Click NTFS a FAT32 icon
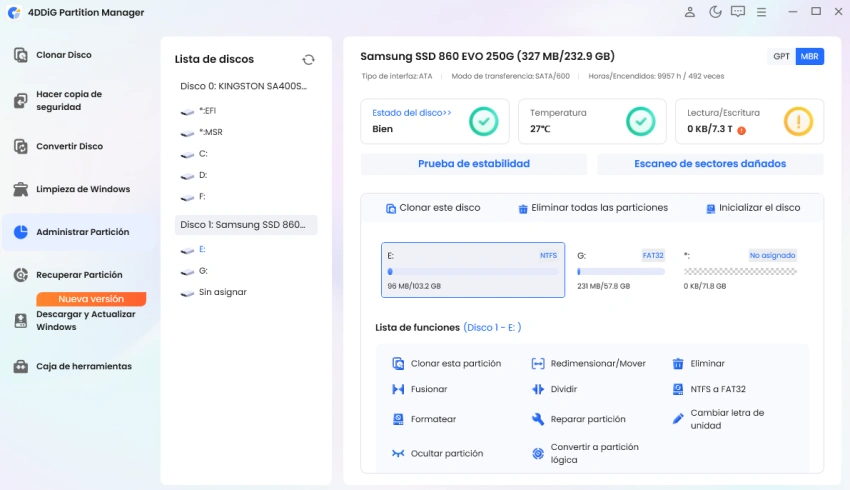 pos(678,389)
